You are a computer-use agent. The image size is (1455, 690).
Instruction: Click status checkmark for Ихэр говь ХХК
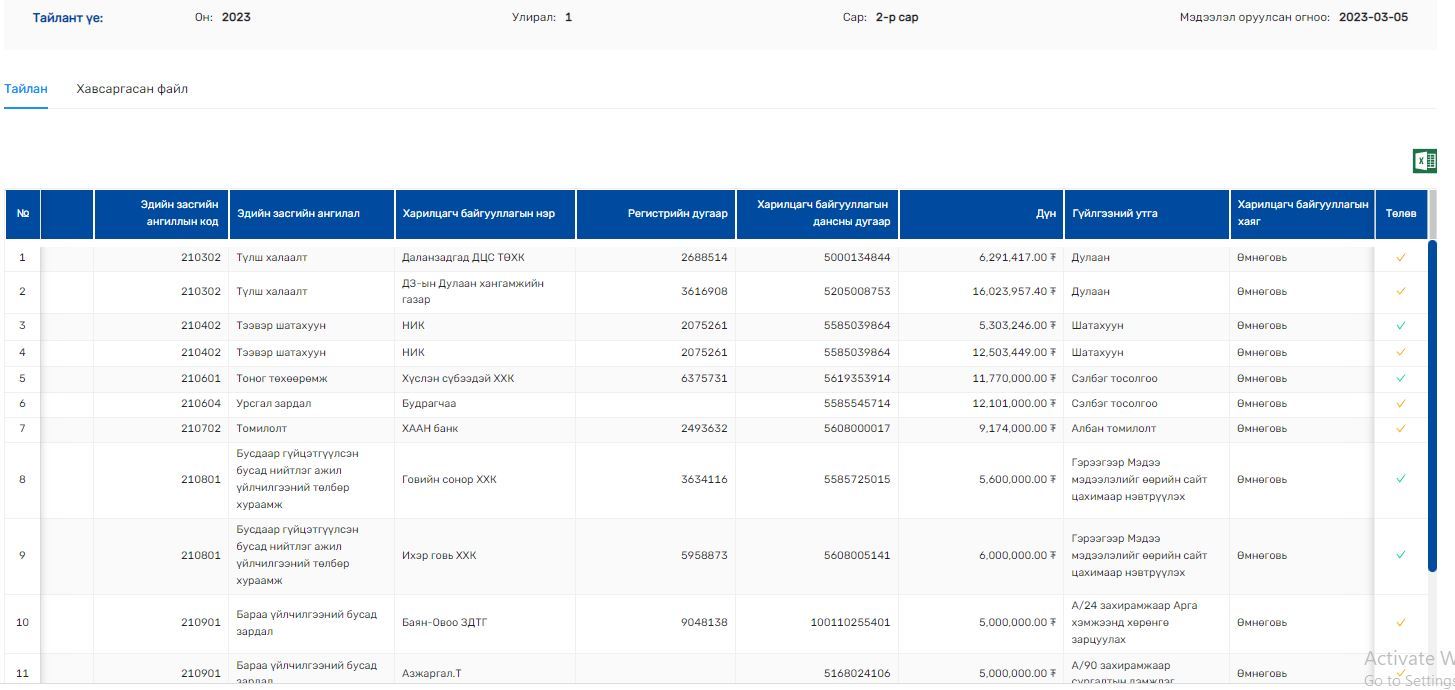tap(1401, 555)
